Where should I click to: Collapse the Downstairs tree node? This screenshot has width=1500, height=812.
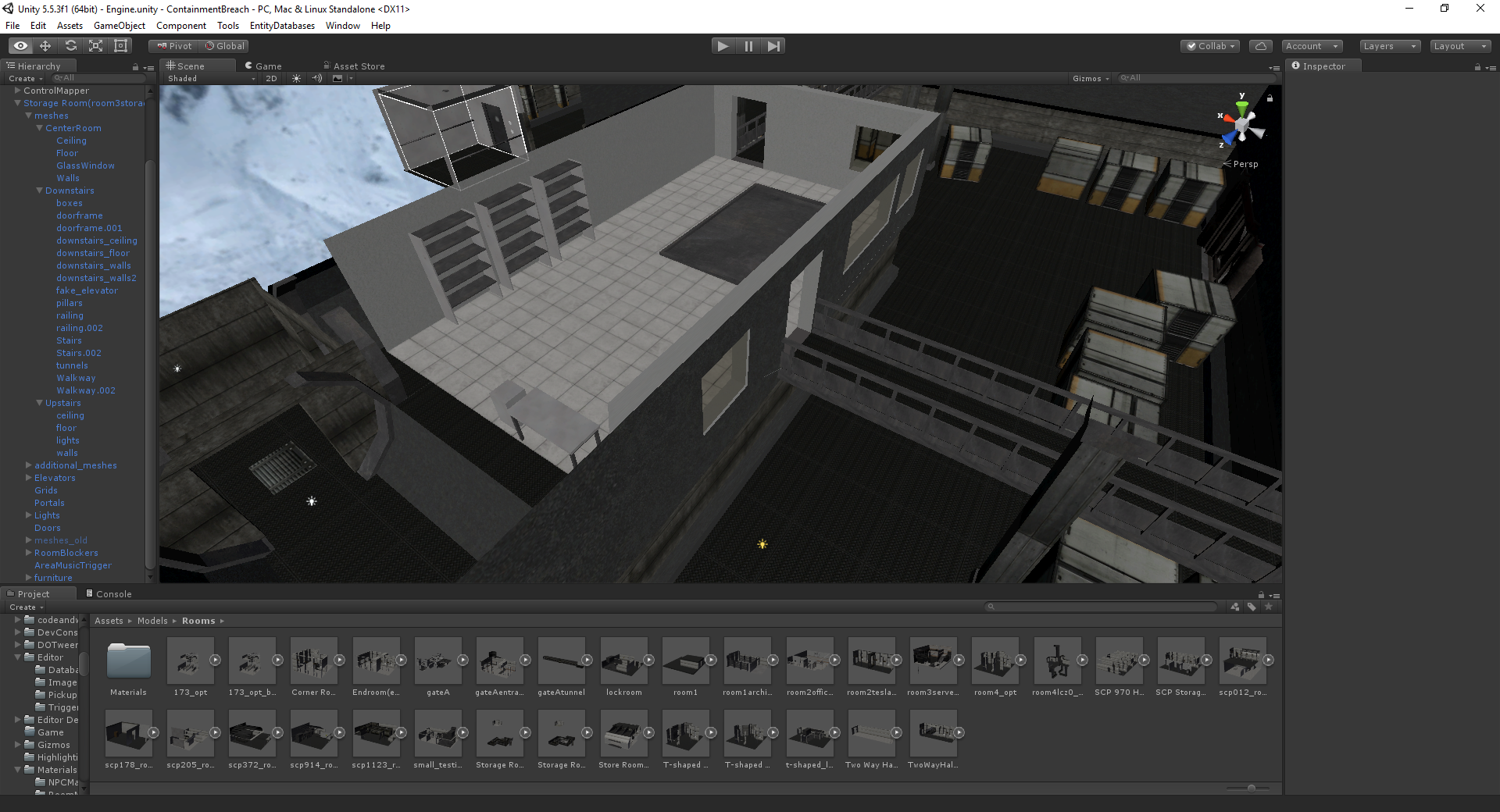[x=39, y=191]
